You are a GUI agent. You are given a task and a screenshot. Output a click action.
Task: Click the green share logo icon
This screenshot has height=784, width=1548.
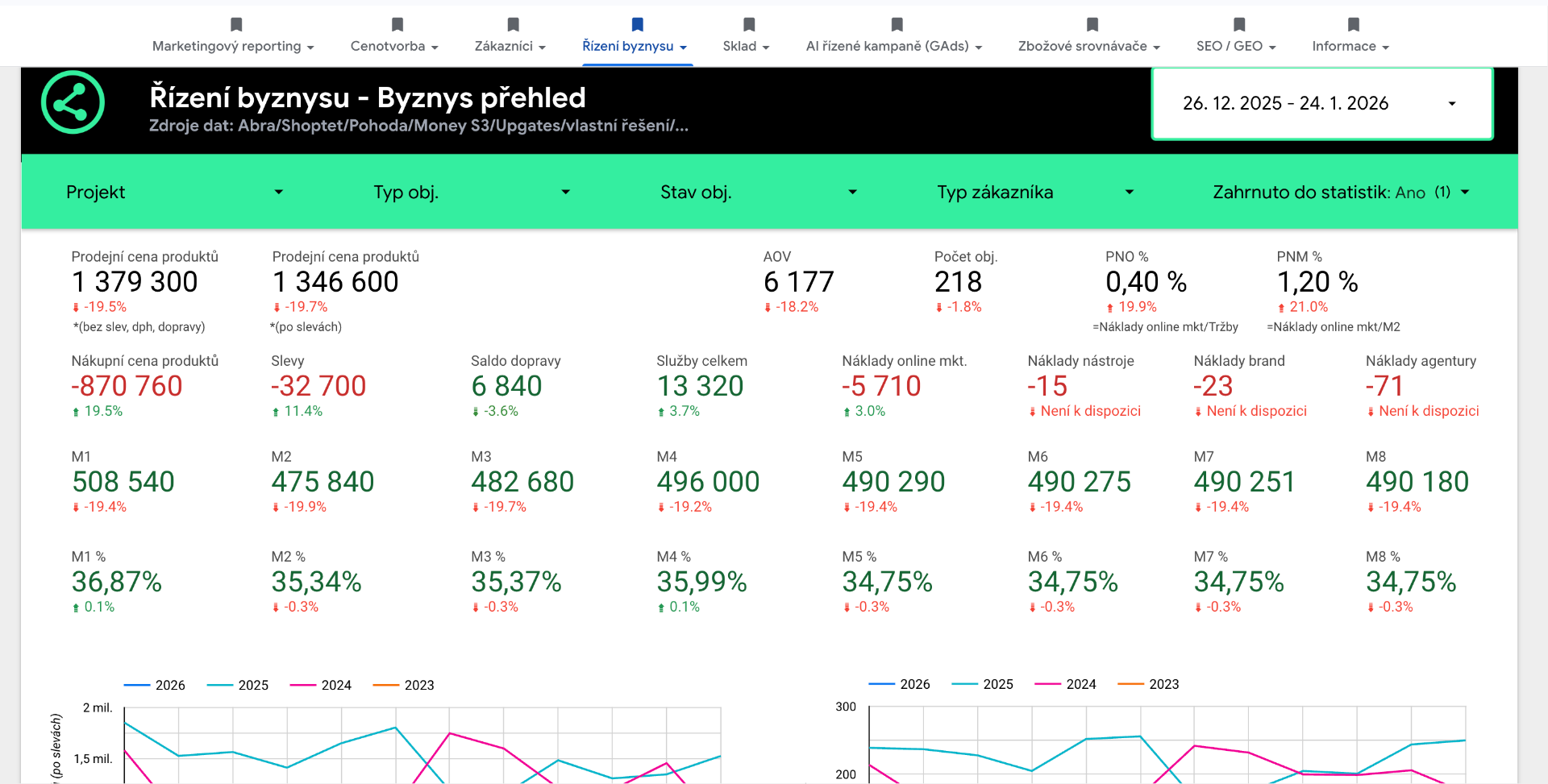[x=73, y=102]
